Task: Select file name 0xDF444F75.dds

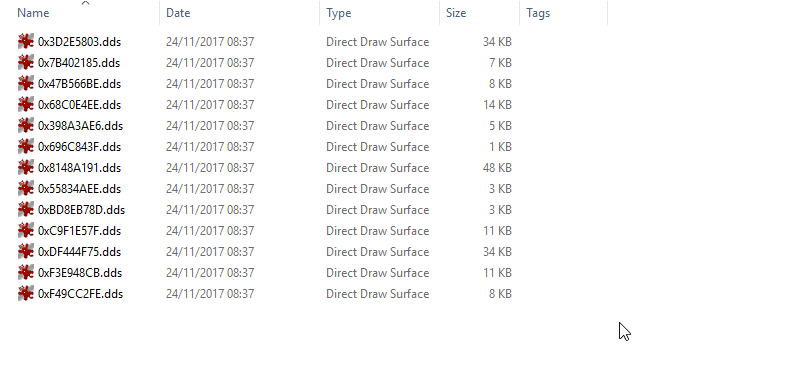Action: [80, 252]
